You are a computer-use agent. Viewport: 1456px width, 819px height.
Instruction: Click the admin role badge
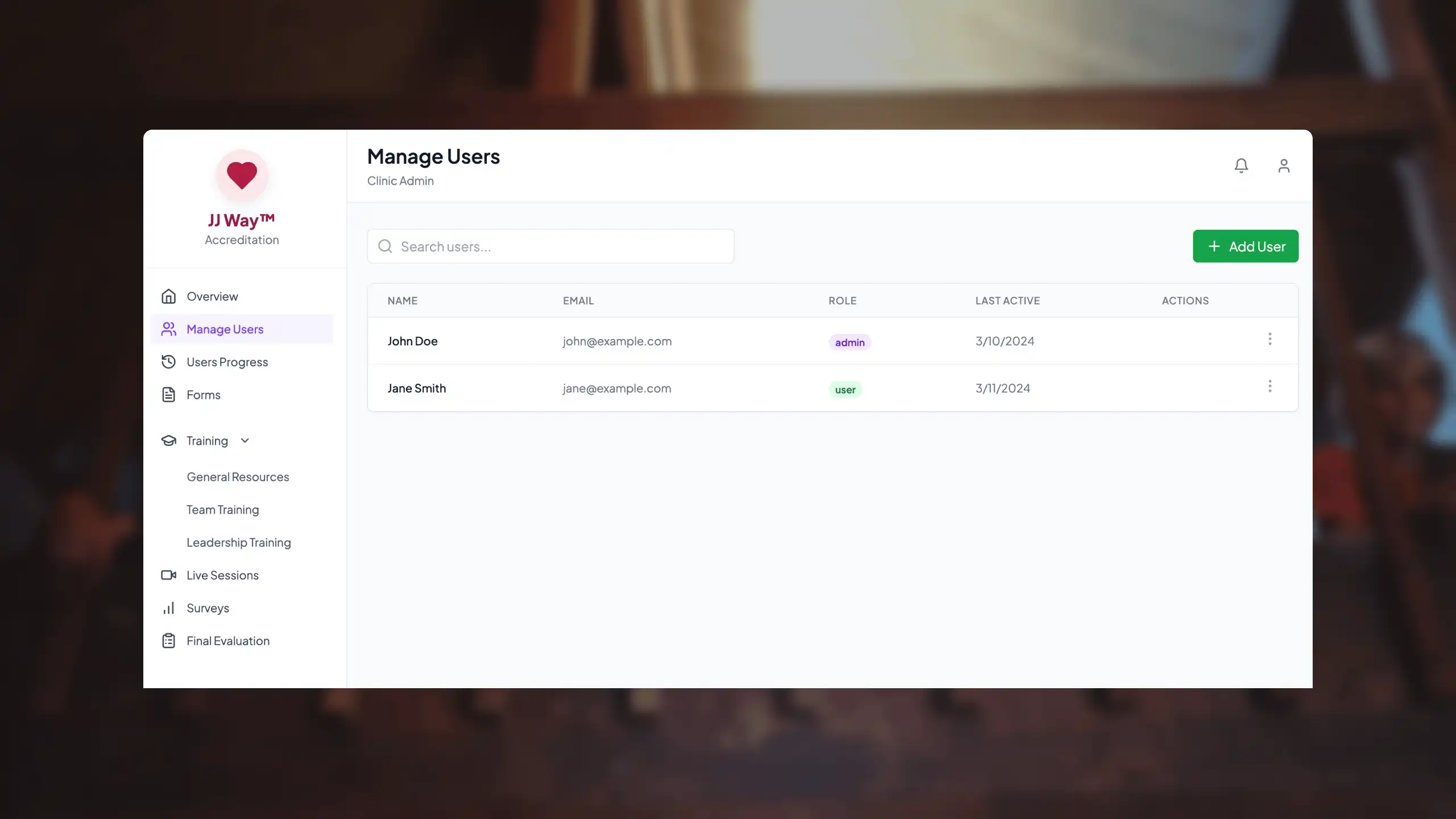pyautogui.click(x=850, y=342)
